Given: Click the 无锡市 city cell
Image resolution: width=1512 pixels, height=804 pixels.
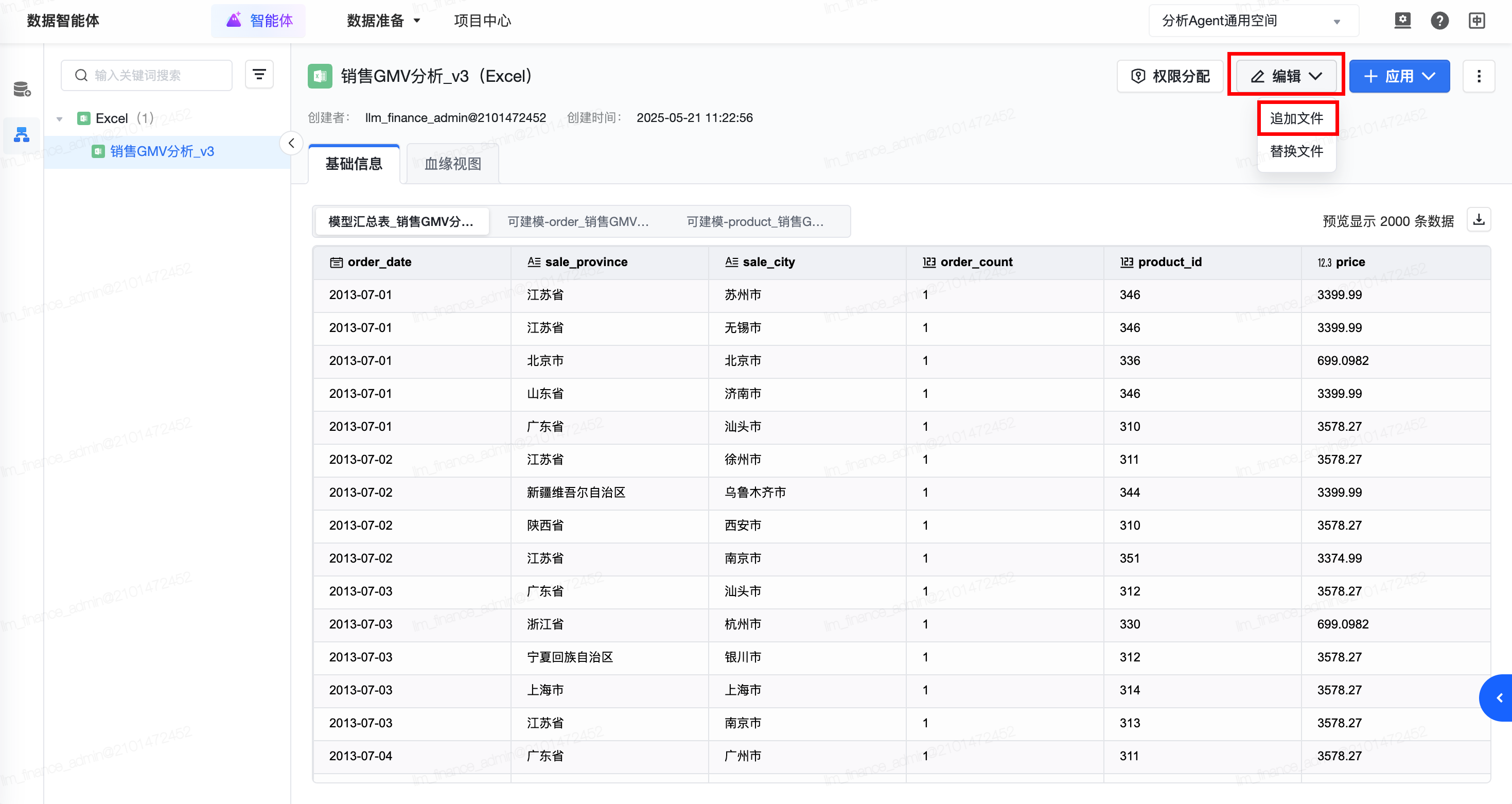Looking at the screenshot, I should [x=807, y=328].
